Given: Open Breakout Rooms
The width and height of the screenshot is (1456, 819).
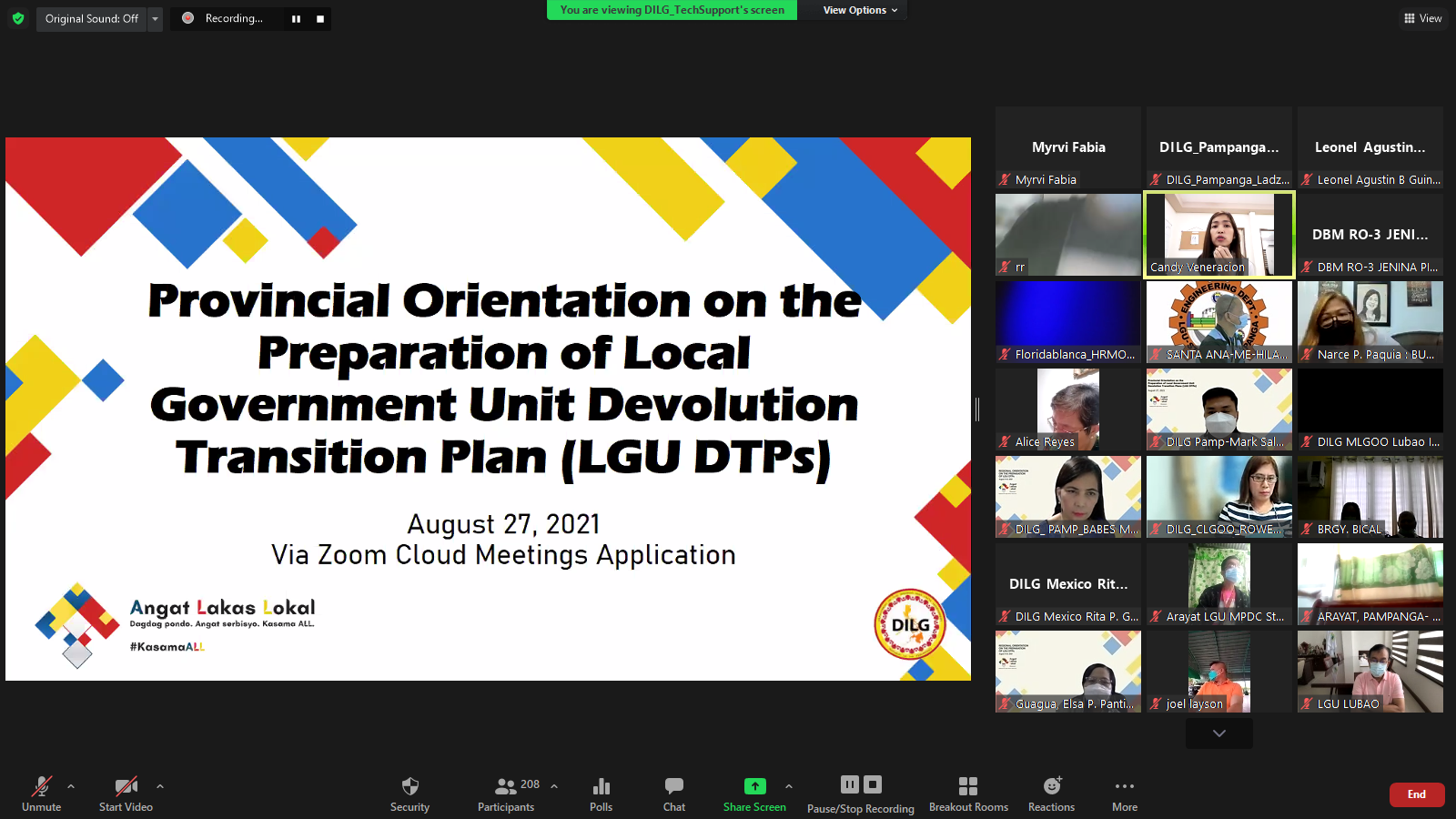Looking at the screenshot, I should click(x=968, y=794).
